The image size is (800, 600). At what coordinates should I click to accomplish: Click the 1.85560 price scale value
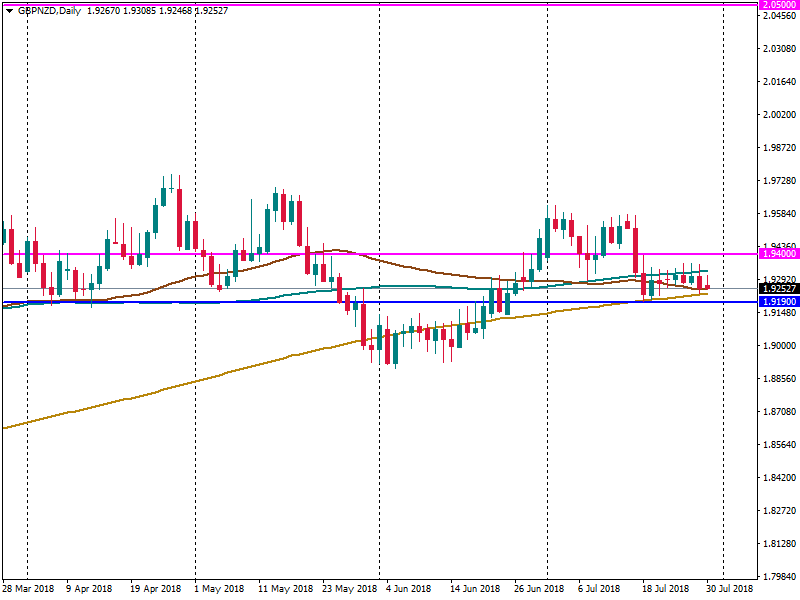click(777, 445)
